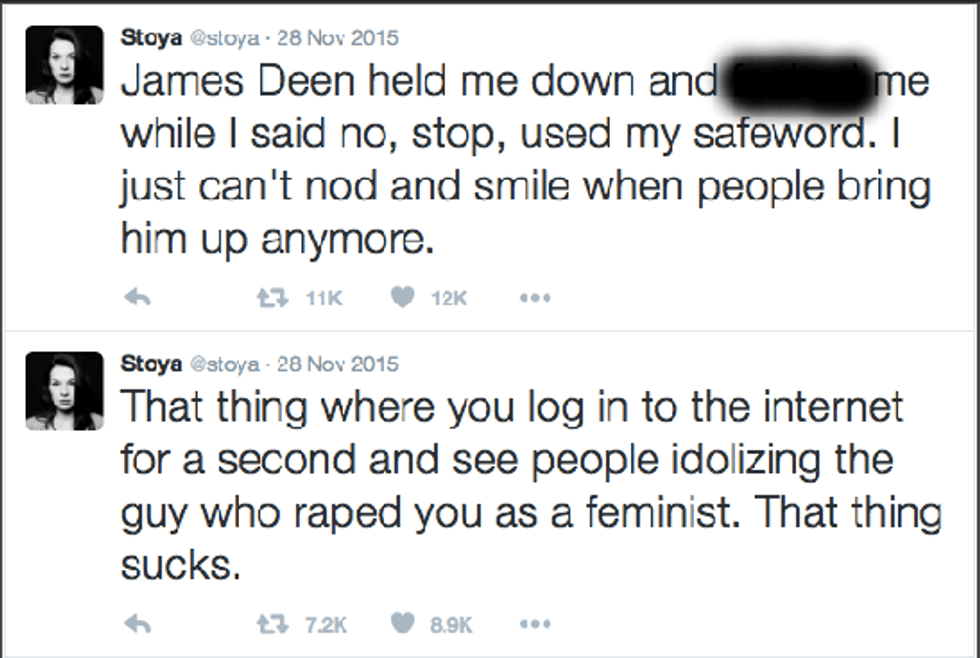Screen dimensions: 980x658
Task: Click Stoya's avatar on the first tweet
Action: (63, 65)
